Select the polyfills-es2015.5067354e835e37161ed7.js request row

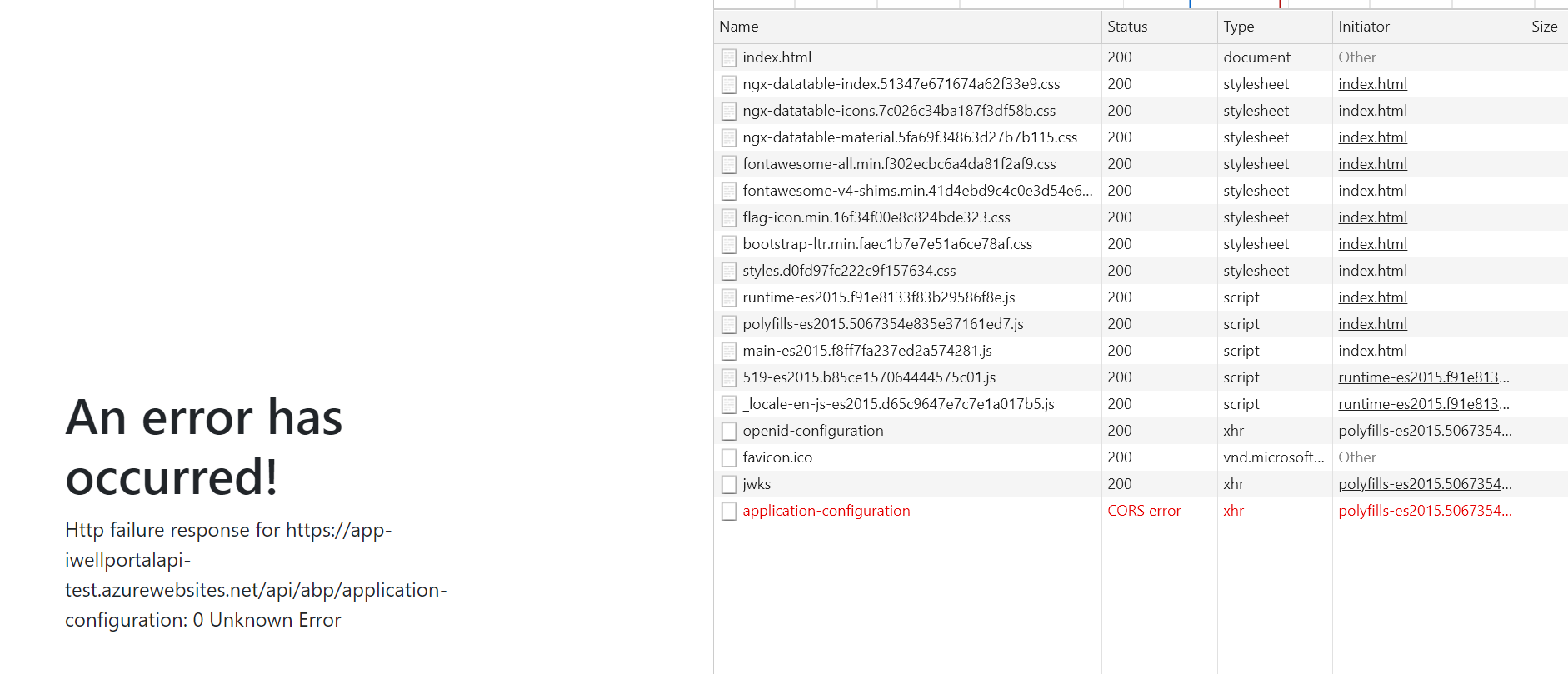pos(883,324)
